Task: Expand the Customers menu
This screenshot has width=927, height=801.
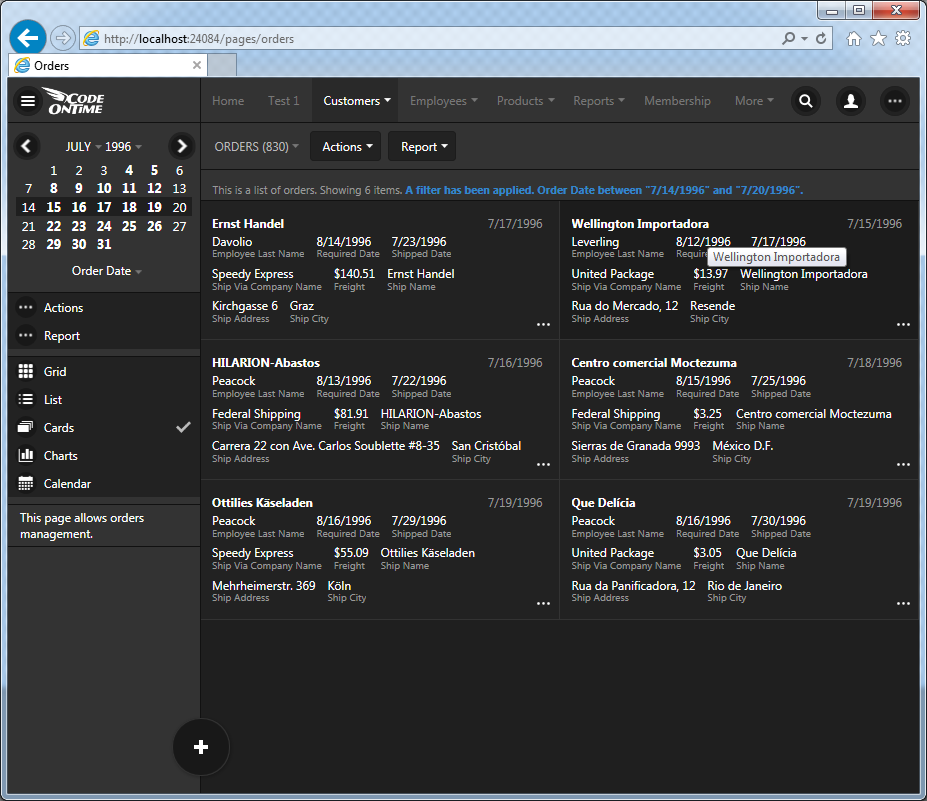Action: tap(356, 101)
